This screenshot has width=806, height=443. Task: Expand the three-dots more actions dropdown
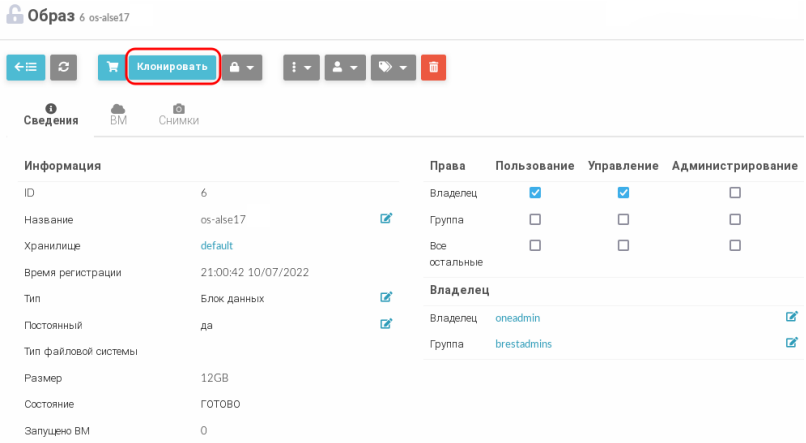[302, 67]
